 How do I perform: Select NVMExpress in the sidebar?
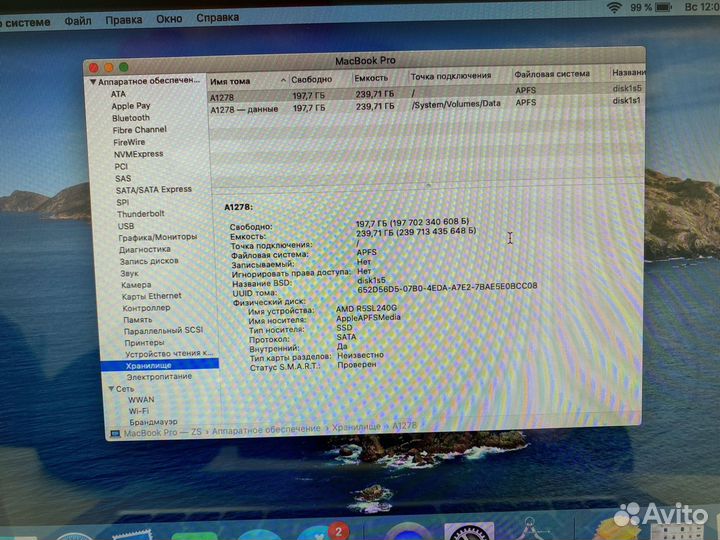coord(139,154)
